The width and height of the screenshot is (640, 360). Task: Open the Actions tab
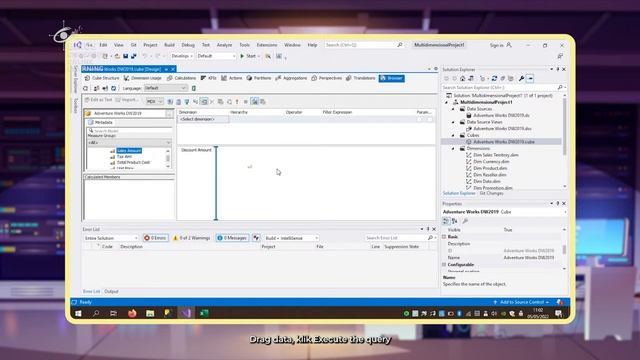coord(232,78)
